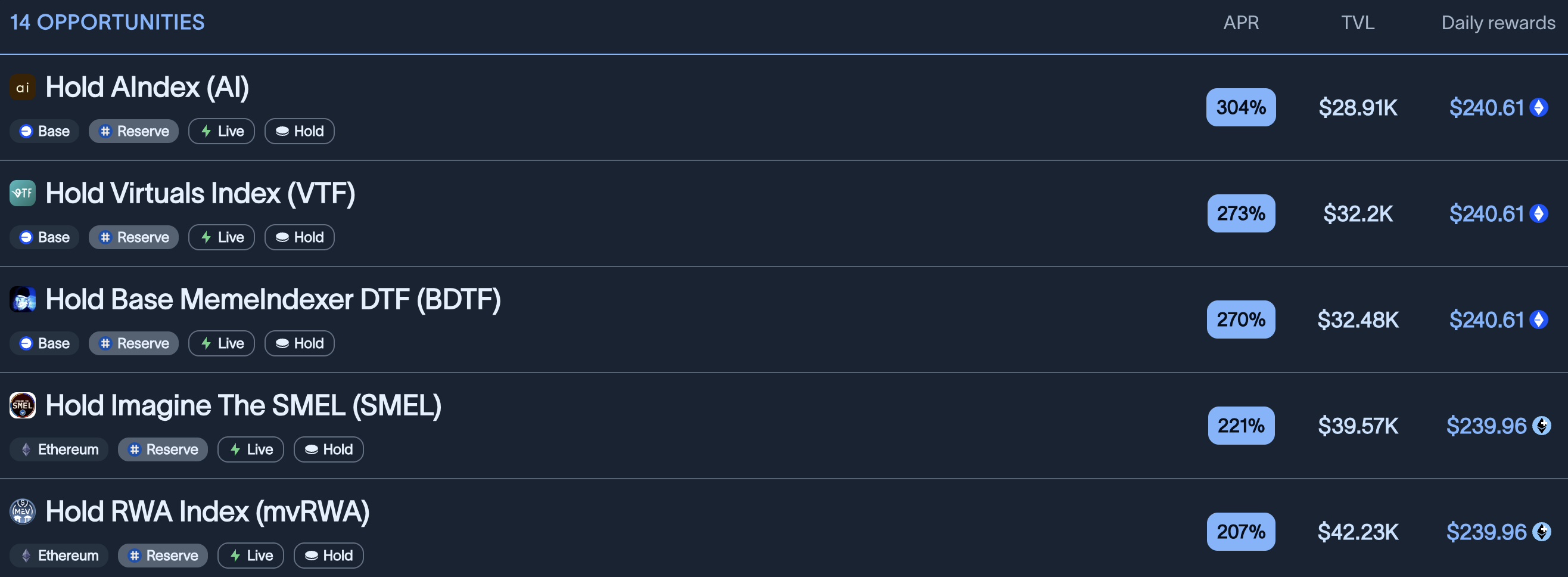Click the Ethereum chain tag under SMEL
Screen dimensions: 1568x577
[x=59, y=449]
